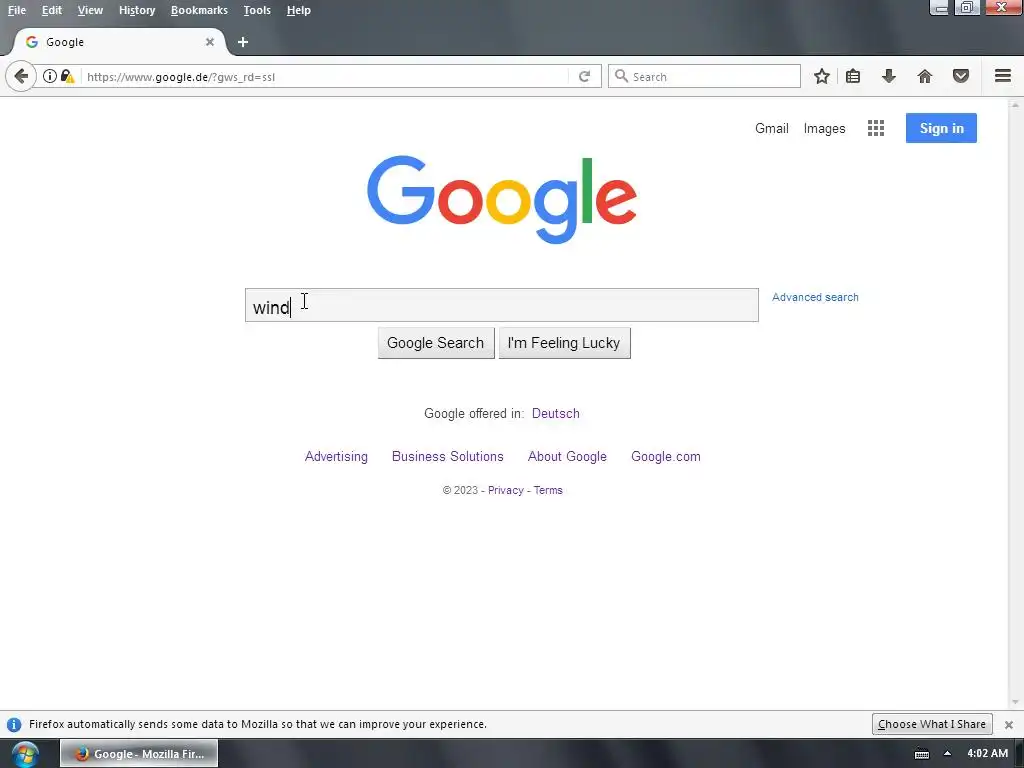Switch Google language to Deutsch
Image resolution: width=1024 pixels, height=768 pixels.
(x=556, y=413)
